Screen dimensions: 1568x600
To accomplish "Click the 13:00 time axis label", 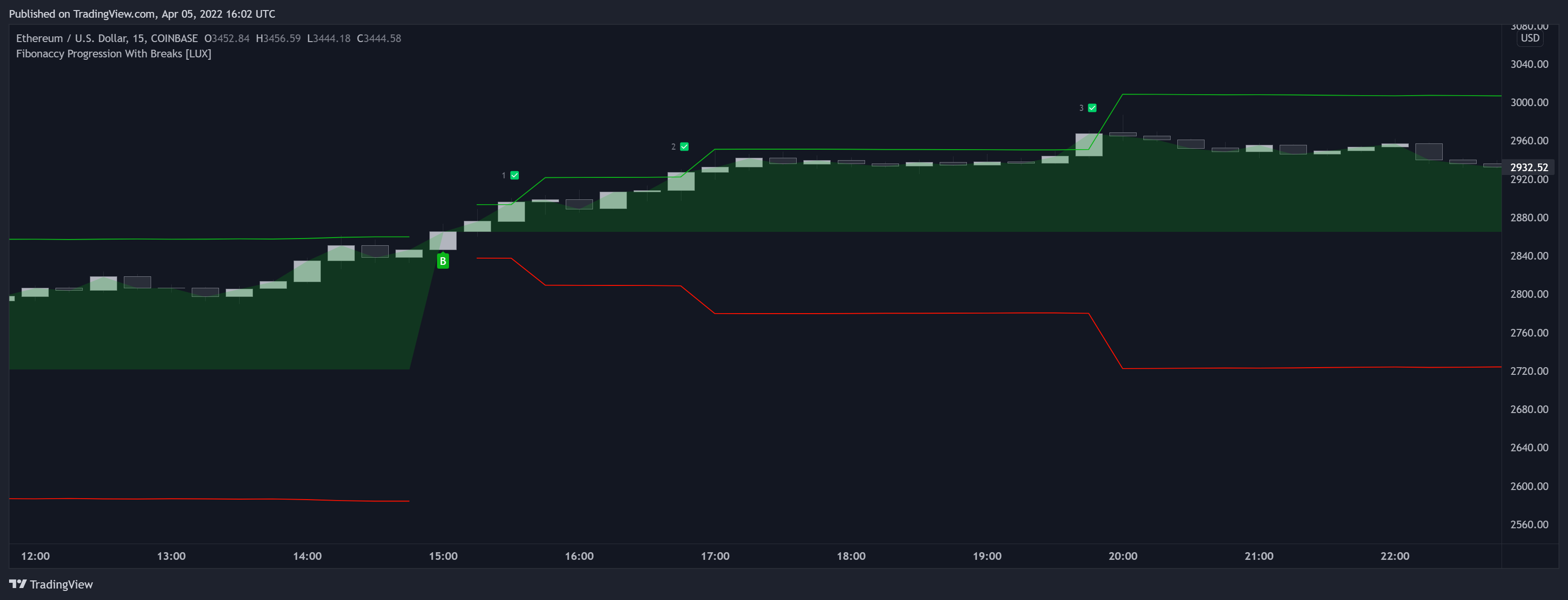I will [x=171, y=556].
